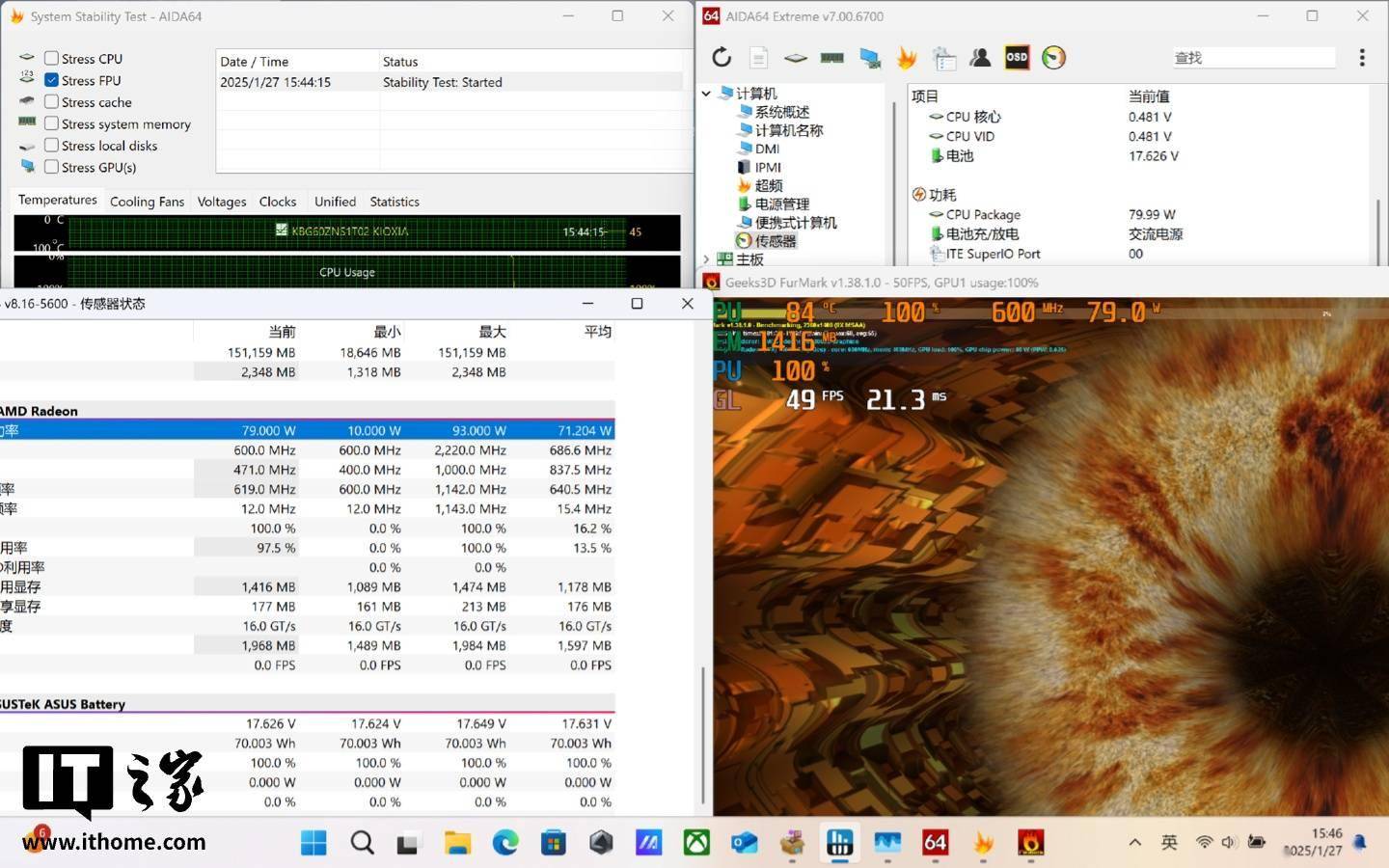Image resolution: width=1389 pixels, height=868 pixels.
Task: Open the OSD panel icon in AIDA64
Action: 1017,58
